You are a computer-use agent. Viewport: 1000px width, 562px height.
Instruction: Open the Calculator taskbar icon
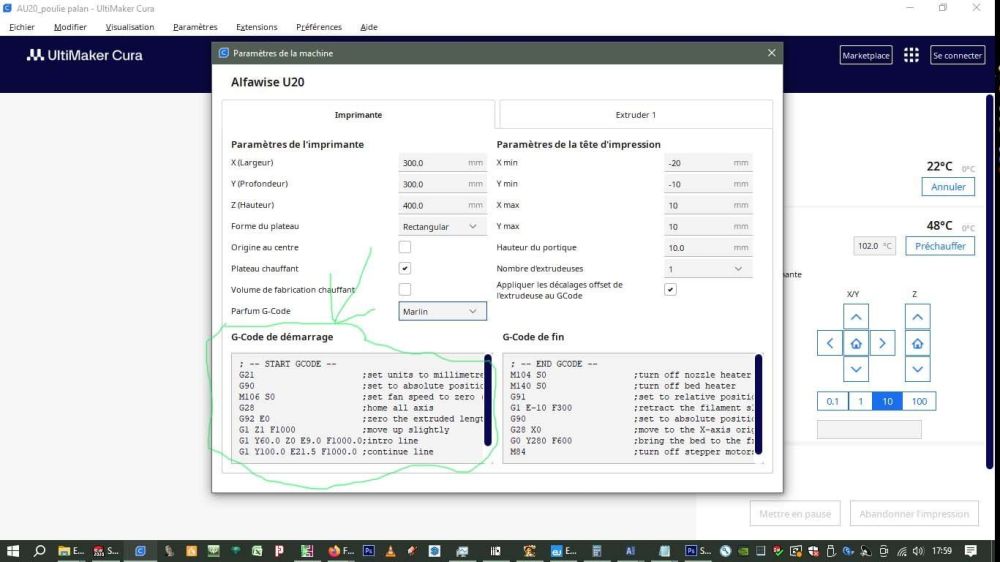tap(597, 551)
